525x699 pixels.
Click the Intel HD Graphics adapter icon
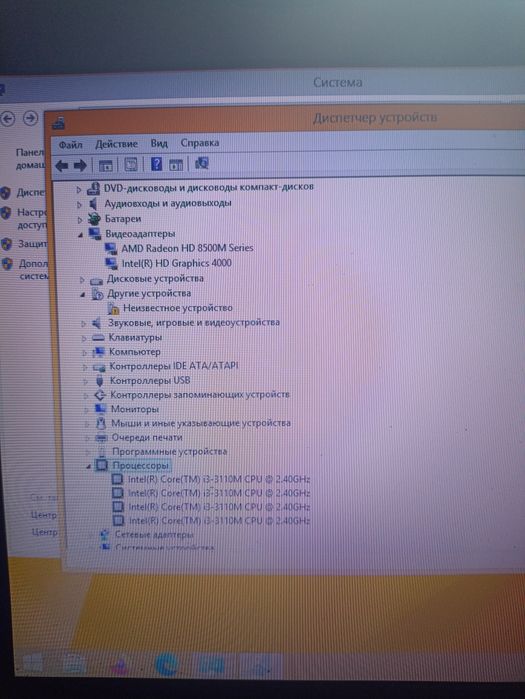[x=111, y=263]
